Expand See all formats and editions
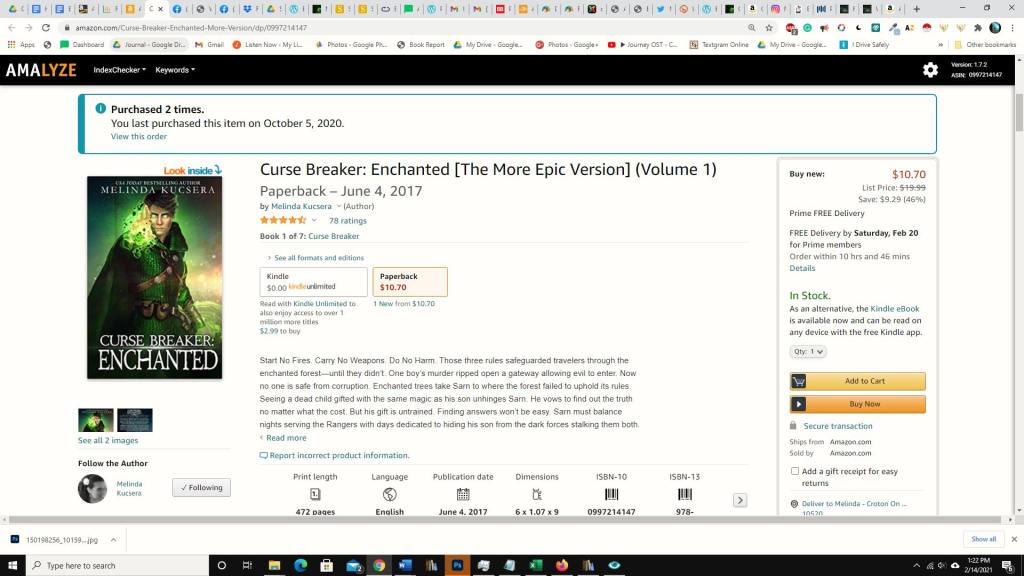This screenshot has height=576, width=1024. (318, 258)
